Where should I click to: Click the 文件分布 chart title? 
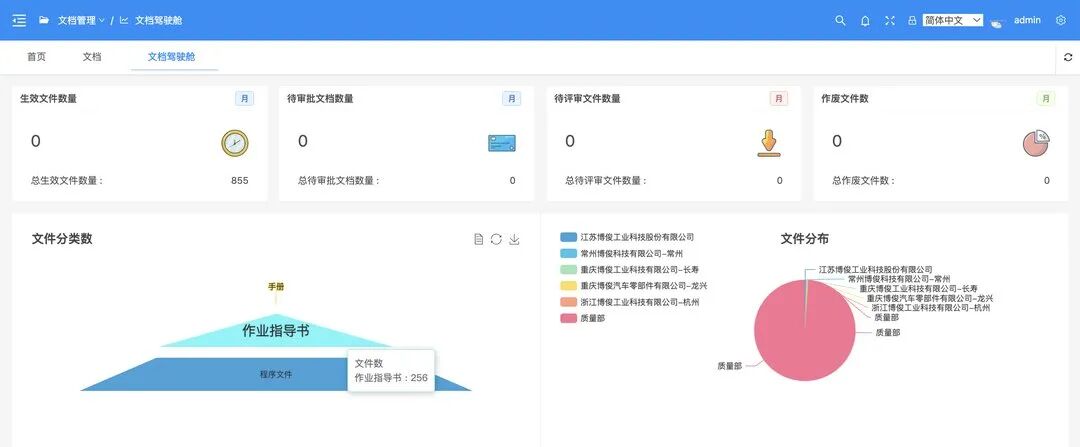pos(804,239)
